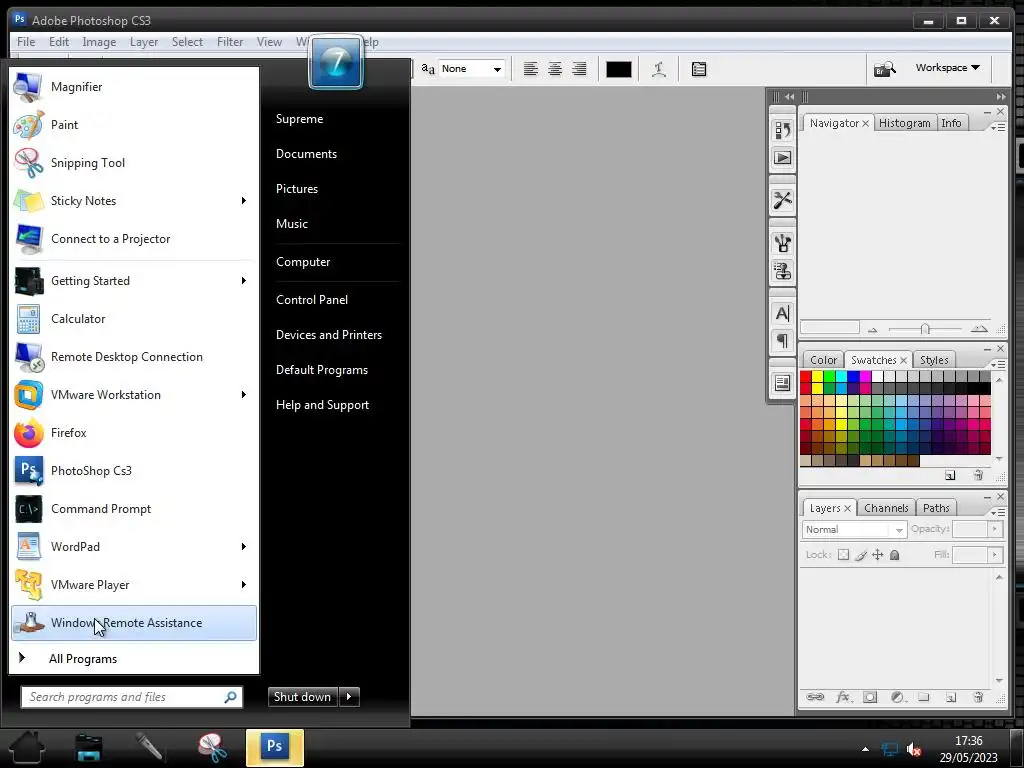Click the muted volume tray icon

point(914,749)
